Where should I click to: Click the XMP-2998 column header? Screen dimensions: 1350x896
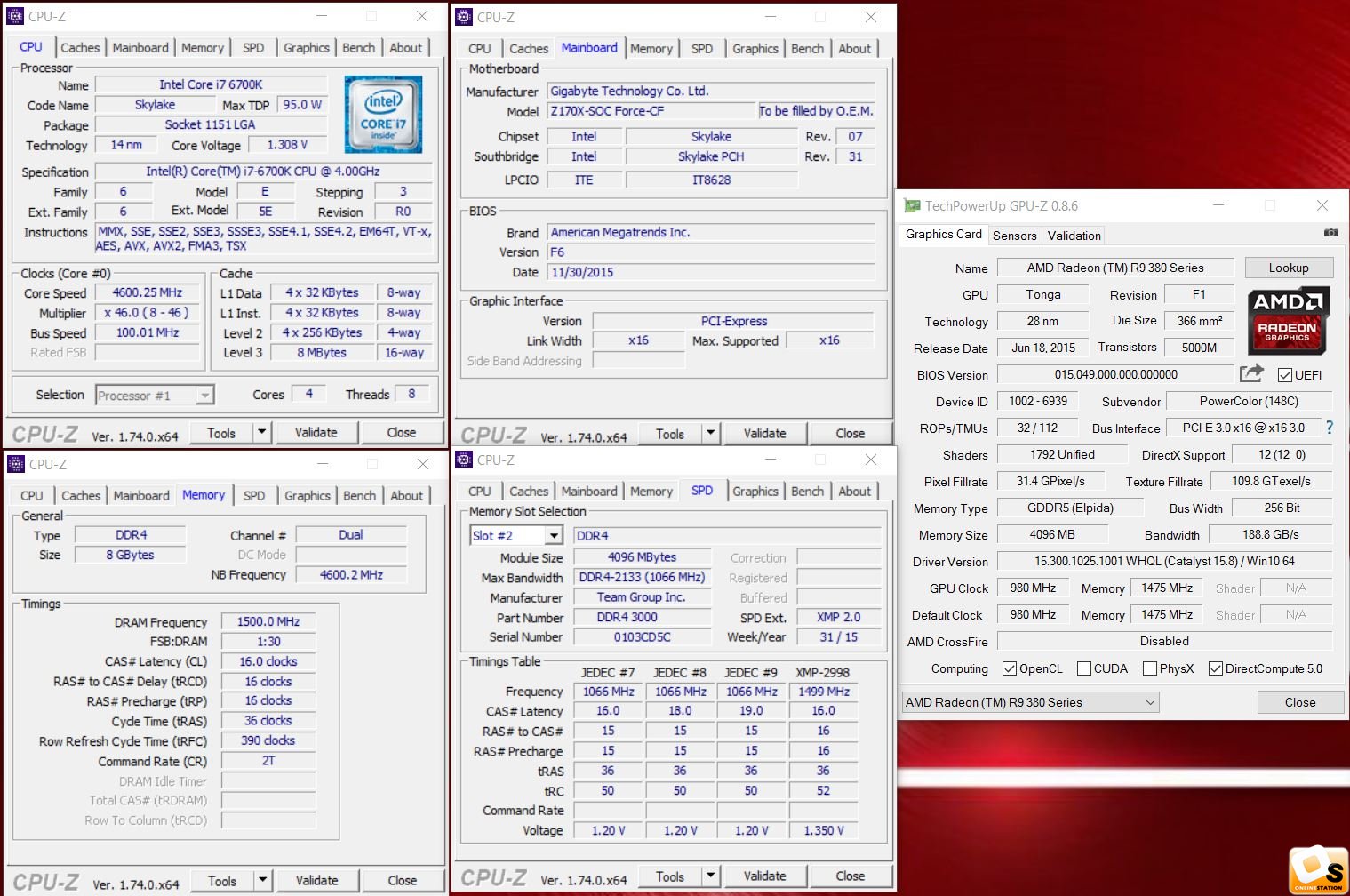click(823, 673)
